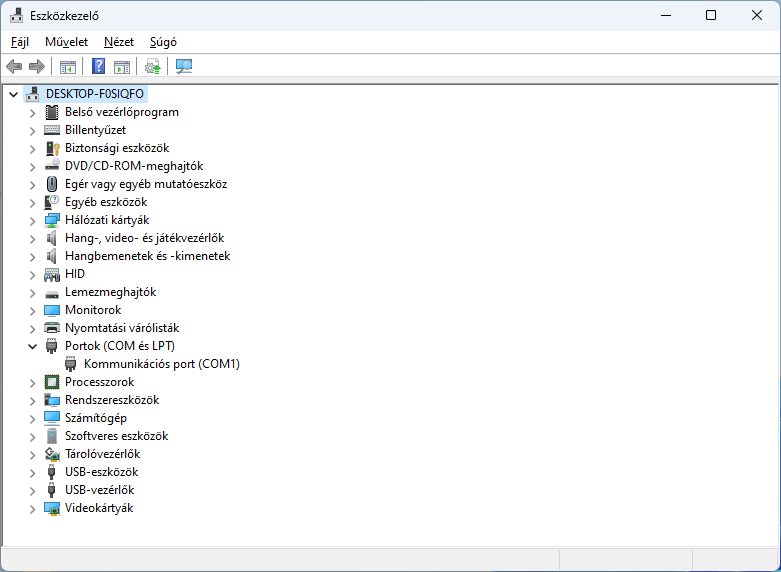Toggle the console tree pane toolbar icon

pos(68,67)
